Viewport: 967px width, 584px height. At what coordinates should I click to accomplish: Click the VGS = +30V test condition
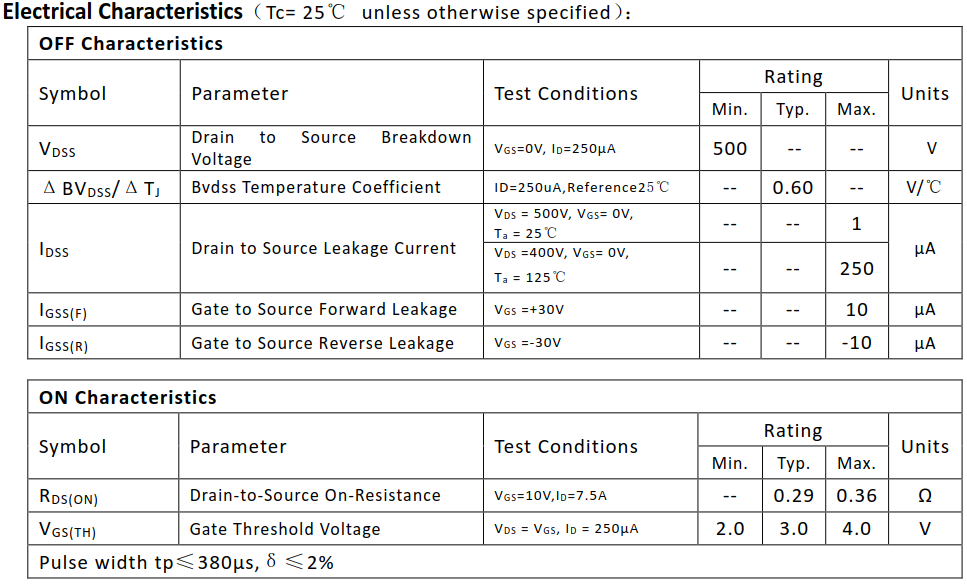pyautogui.click(x=529, y=310)
